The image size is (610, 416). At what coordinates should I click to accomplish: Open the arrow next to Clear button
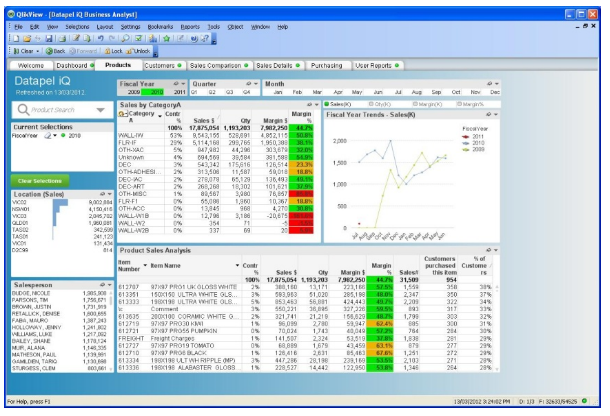pos(38,51)
